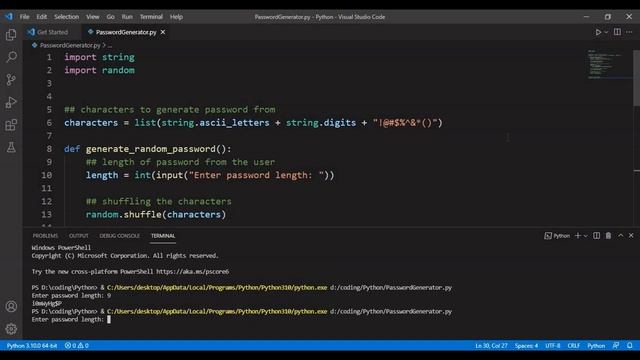Change file encoding UTF-8
Screen dimensions: 640x360
pyautogui.click(x=553, y=346)
